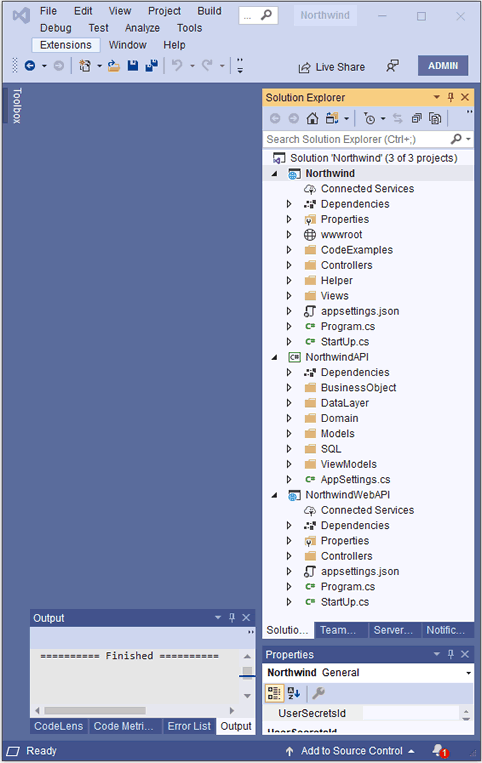Toggle auto-hide pin on Solution Explorer
This screenshot has width=482, height=763.
pos(450,97)
